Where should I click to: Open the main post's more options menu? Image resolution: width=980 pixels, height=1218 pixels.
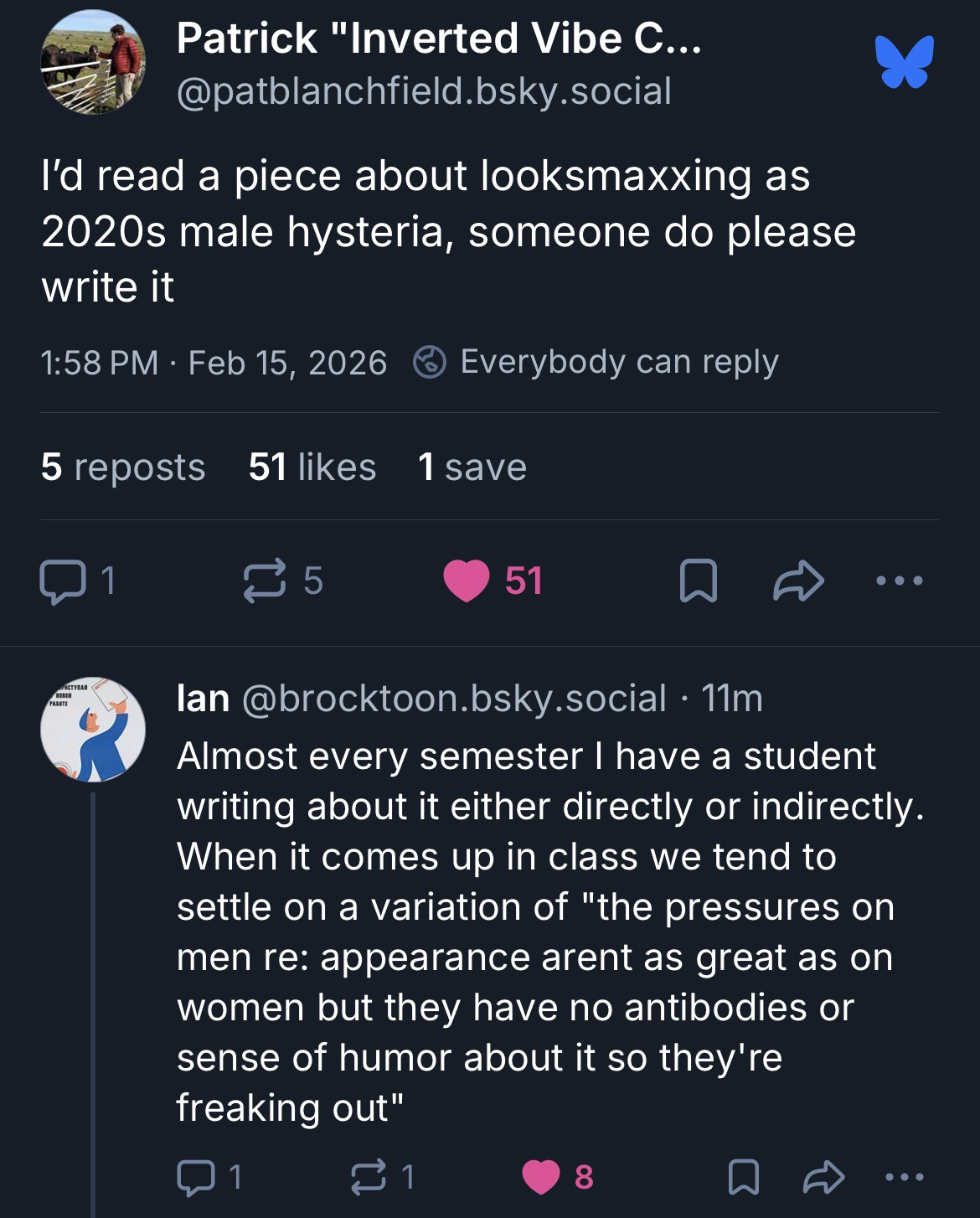coord(899,581)
